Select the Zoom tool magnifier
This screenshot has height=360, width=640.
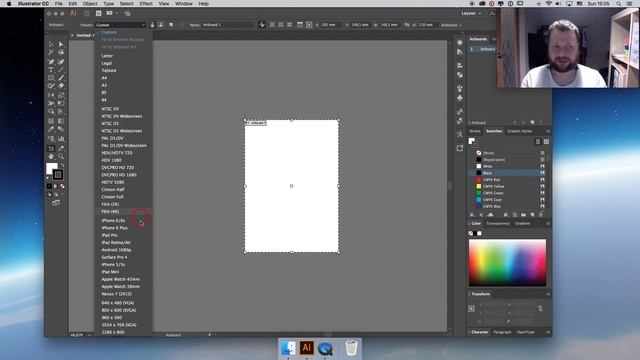(x=61, y=156)
